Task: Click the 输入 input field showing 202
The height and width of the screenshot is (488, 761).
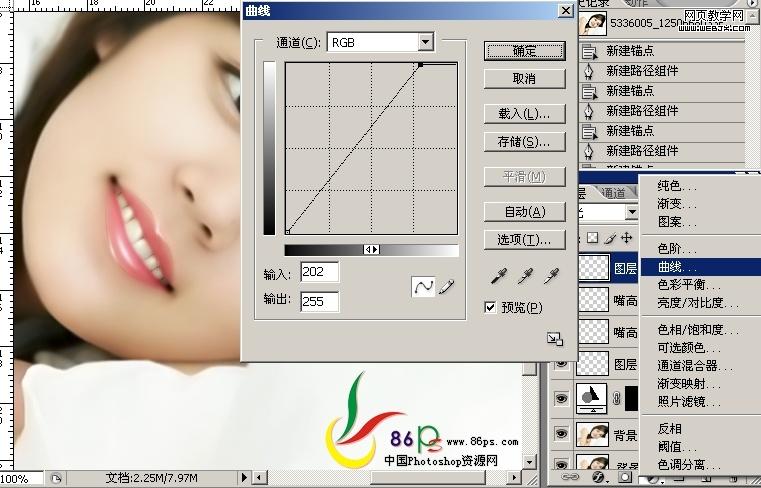Action: [319, 272]
